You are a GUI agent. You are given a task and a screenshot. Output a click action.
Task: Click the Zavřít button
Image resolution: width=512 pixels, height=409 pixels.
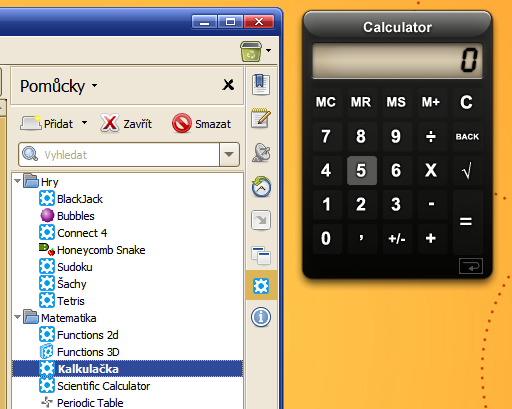pyautogui.click(x=126, y=123)
